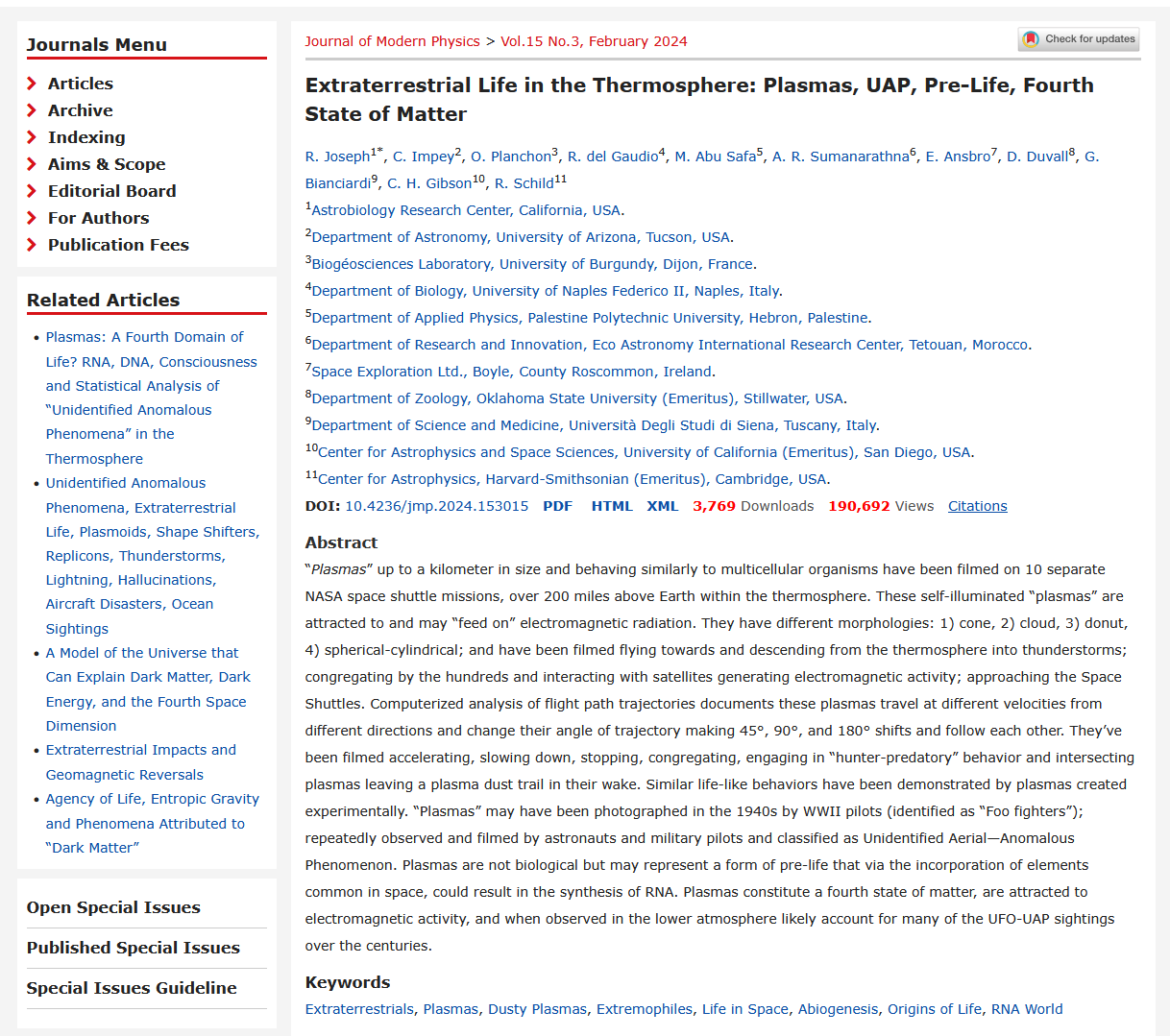
Task: Open Vol.15 No.3, February 2024 issue link
Action: tap(594, 41)
